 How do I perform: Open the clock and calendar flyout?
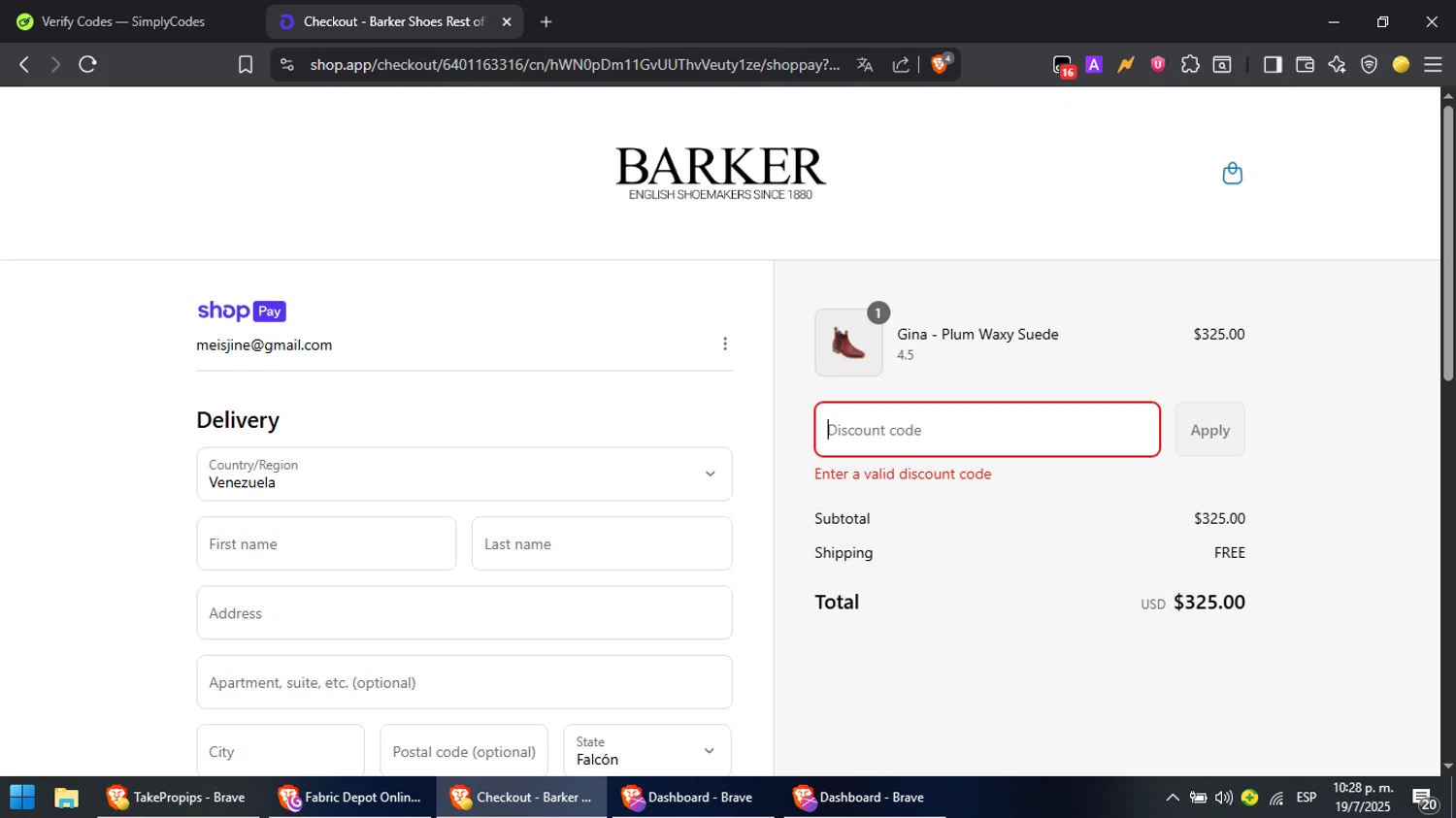coord(1363,798)
